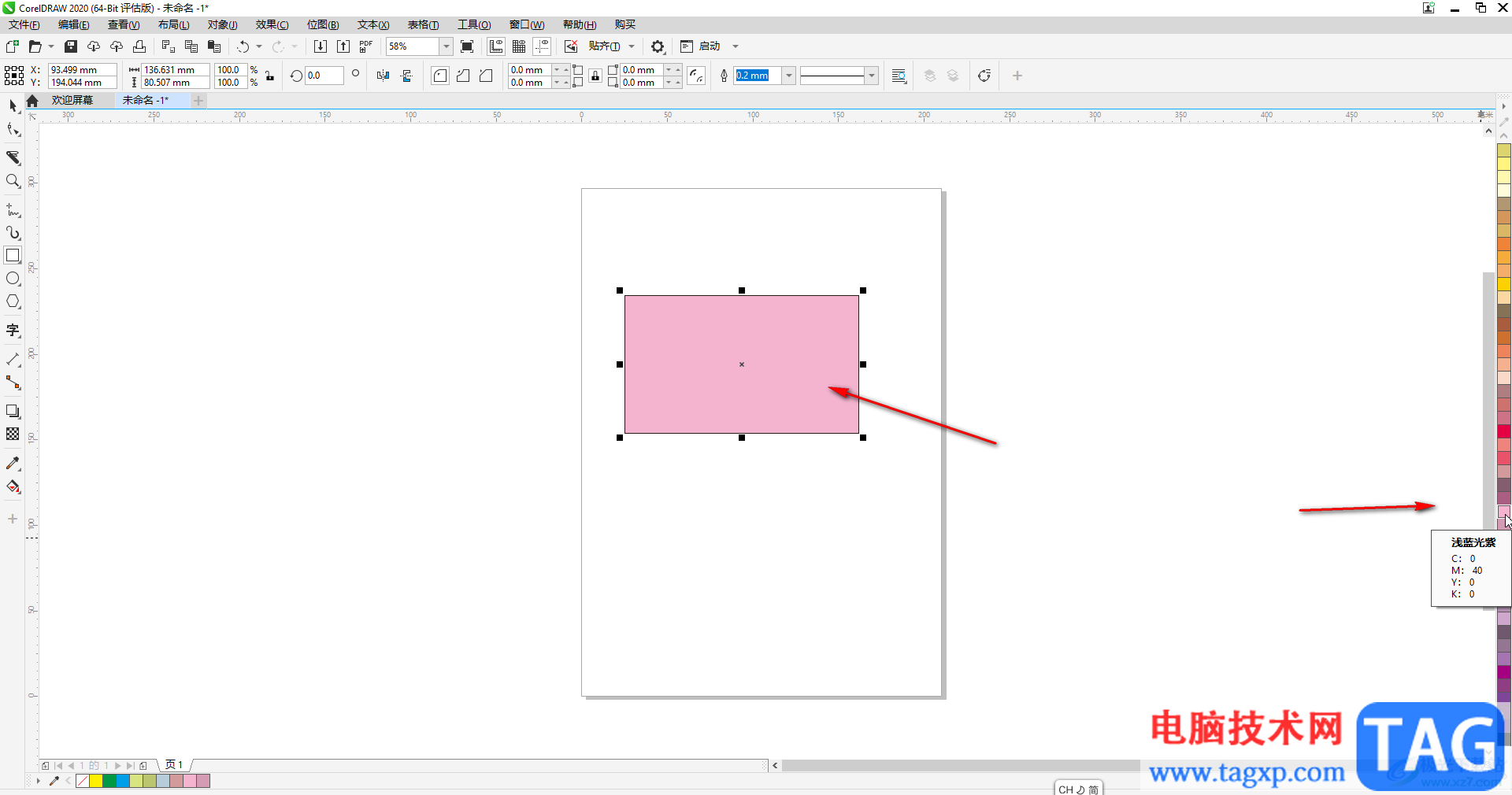Open the 编辑 (Edit) menu

tap(74, 25)
